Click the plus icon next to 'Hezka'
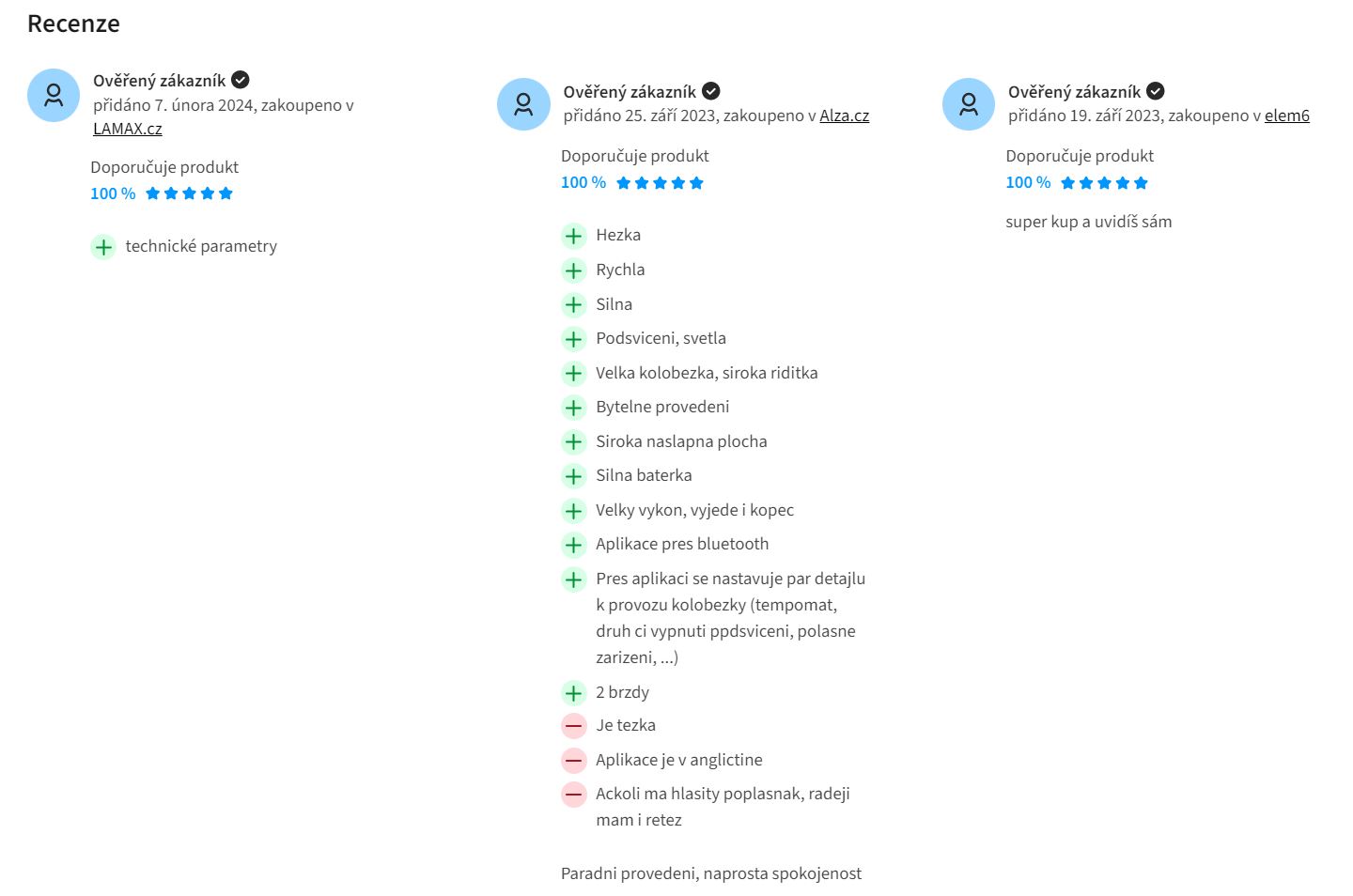1353x896 pixels. 573,236
